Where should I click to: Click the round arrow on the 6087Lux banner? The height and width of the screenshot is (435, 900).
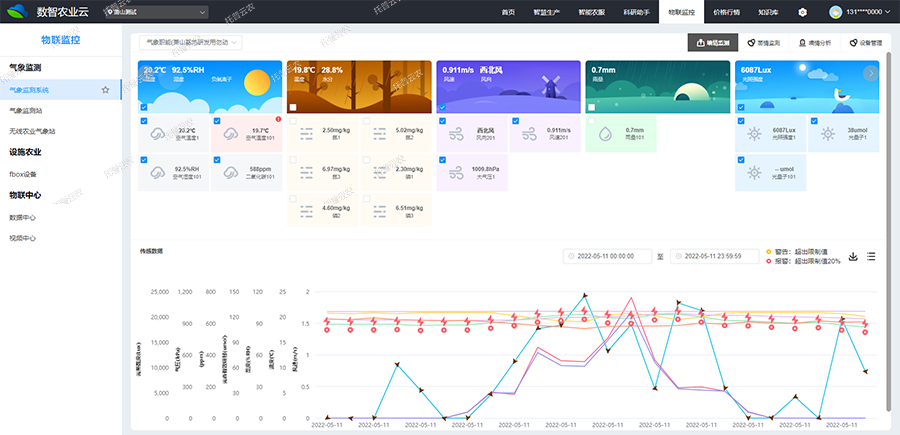[871, 73]
